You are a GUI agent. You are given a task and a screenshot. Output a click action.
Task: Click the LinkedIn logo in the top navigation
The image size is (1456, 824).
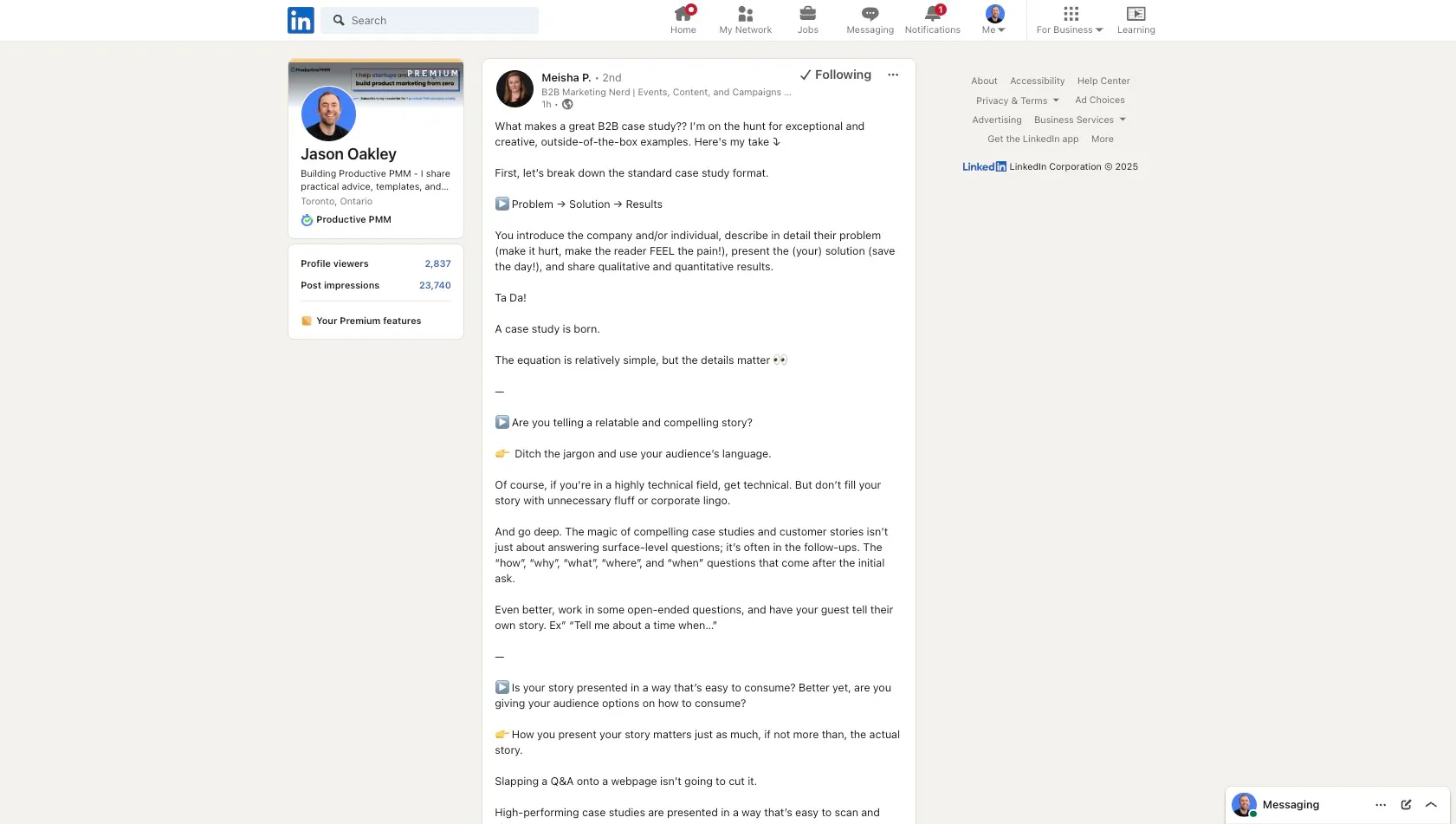[x=300, y=20]
